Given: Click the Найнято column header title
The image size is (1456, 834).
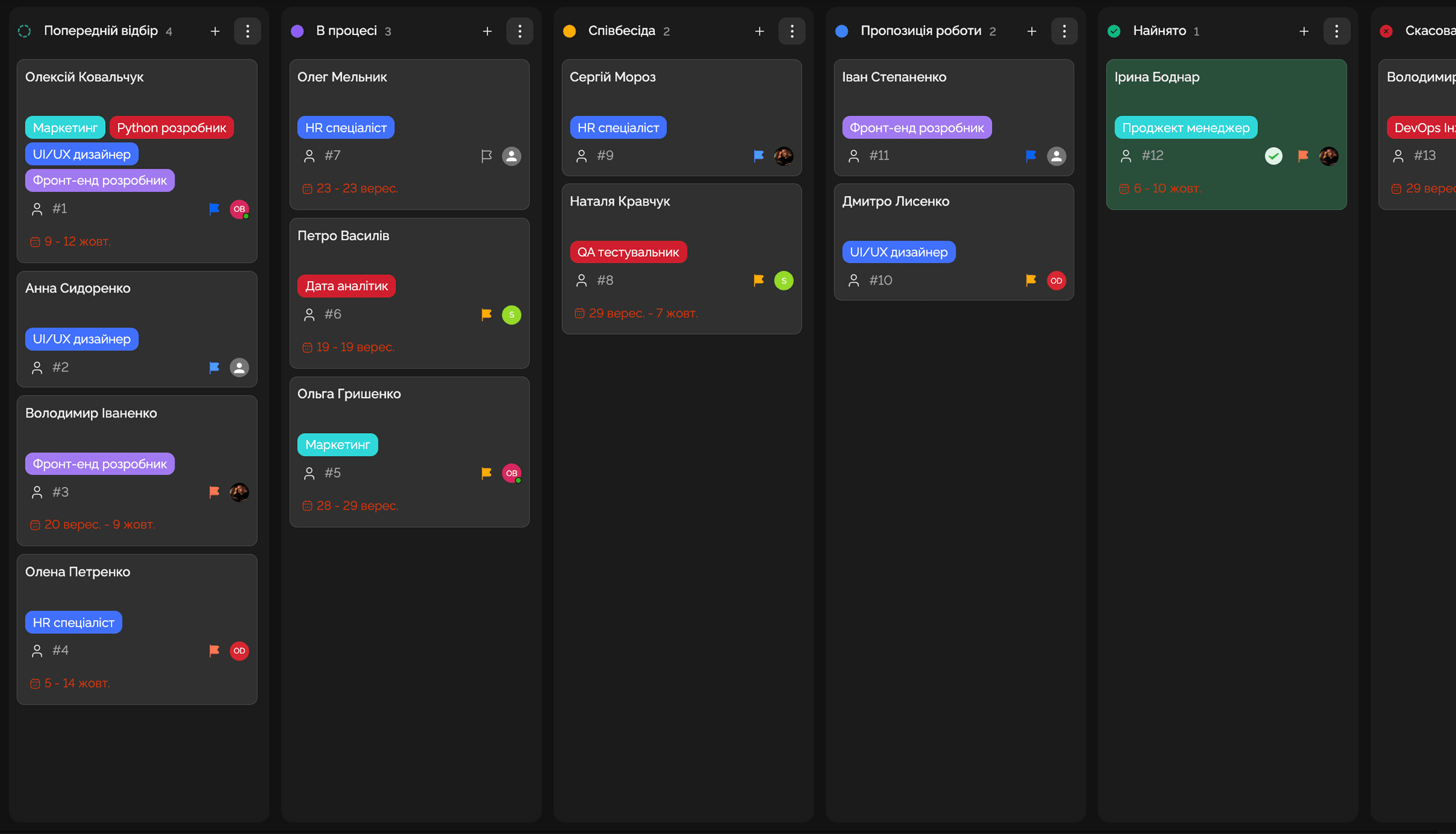Looking at the screenshot, I should point(1159,31).
